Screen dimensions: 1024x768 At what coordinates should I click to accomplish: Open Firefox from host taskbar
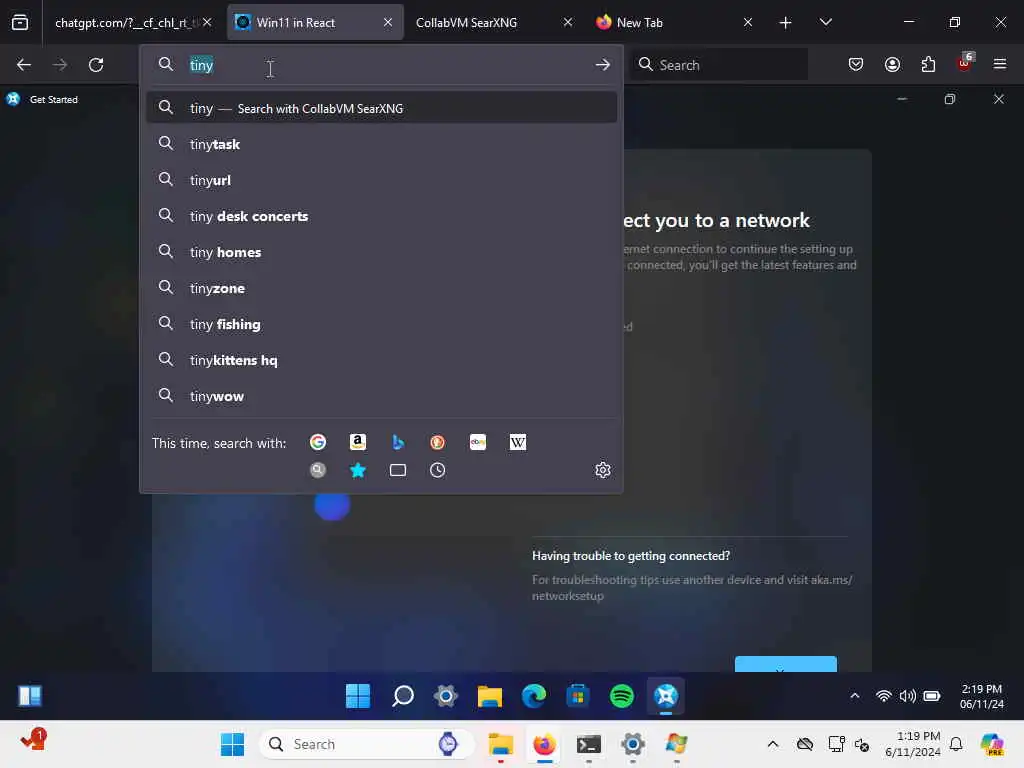(544, 744)
